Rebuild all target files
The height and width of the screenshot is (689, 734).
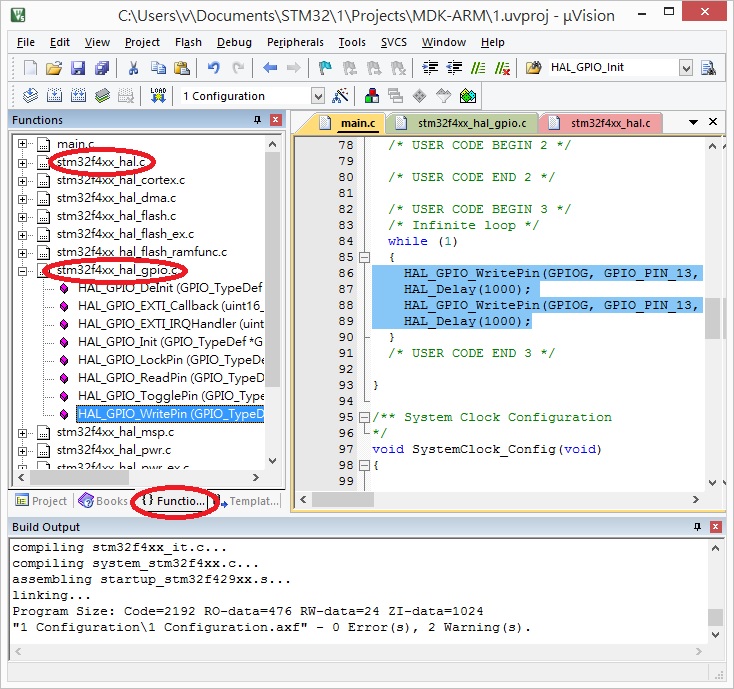[78, 96]
